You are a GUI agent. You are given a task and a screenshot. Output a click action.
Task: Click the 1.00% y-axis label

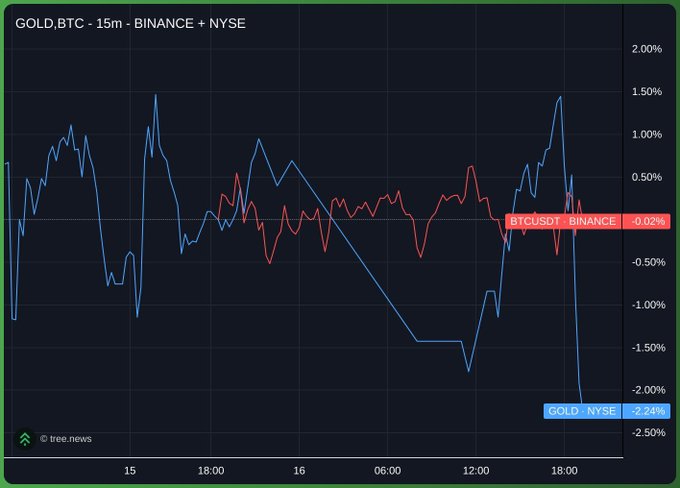click(x=647, y=134)
